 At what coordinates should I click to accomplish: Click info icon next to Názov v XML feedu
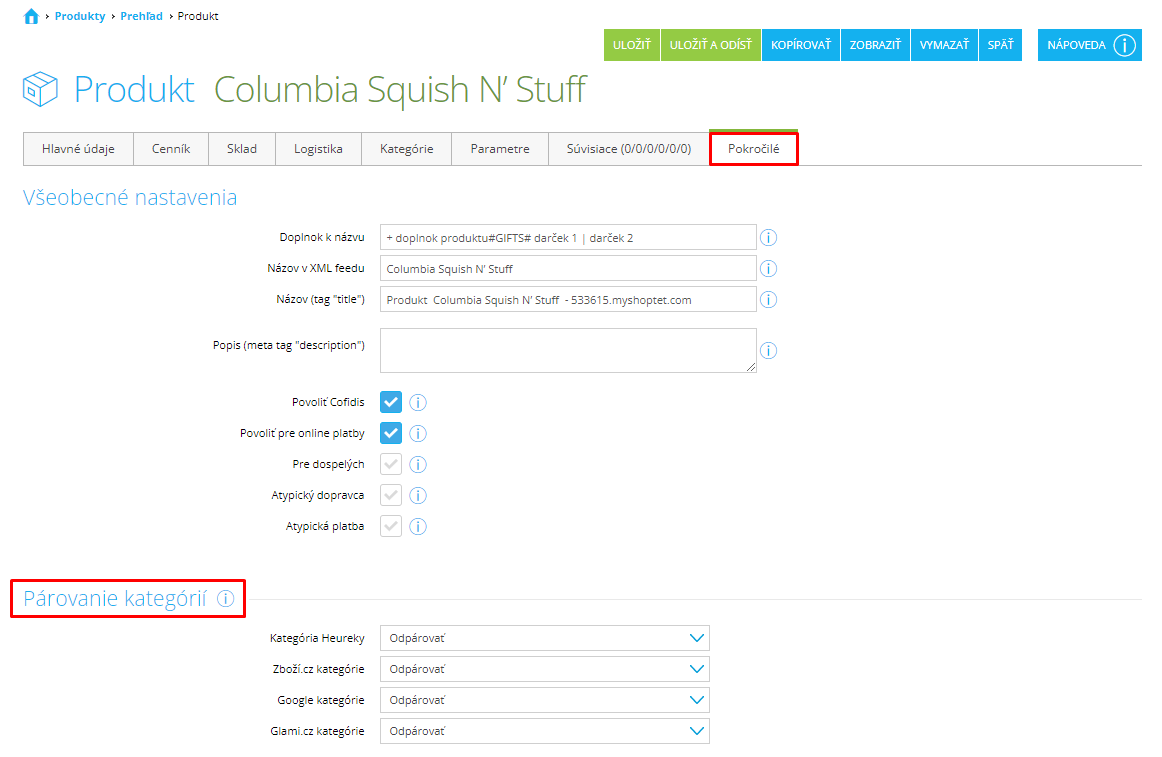(x=768, y=269)
